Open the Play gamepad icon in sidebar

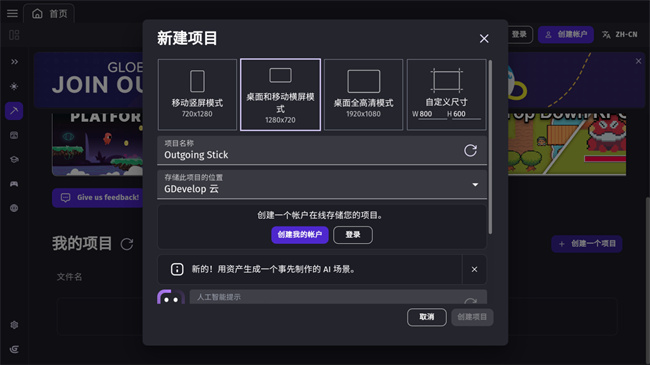coord(14,184)
